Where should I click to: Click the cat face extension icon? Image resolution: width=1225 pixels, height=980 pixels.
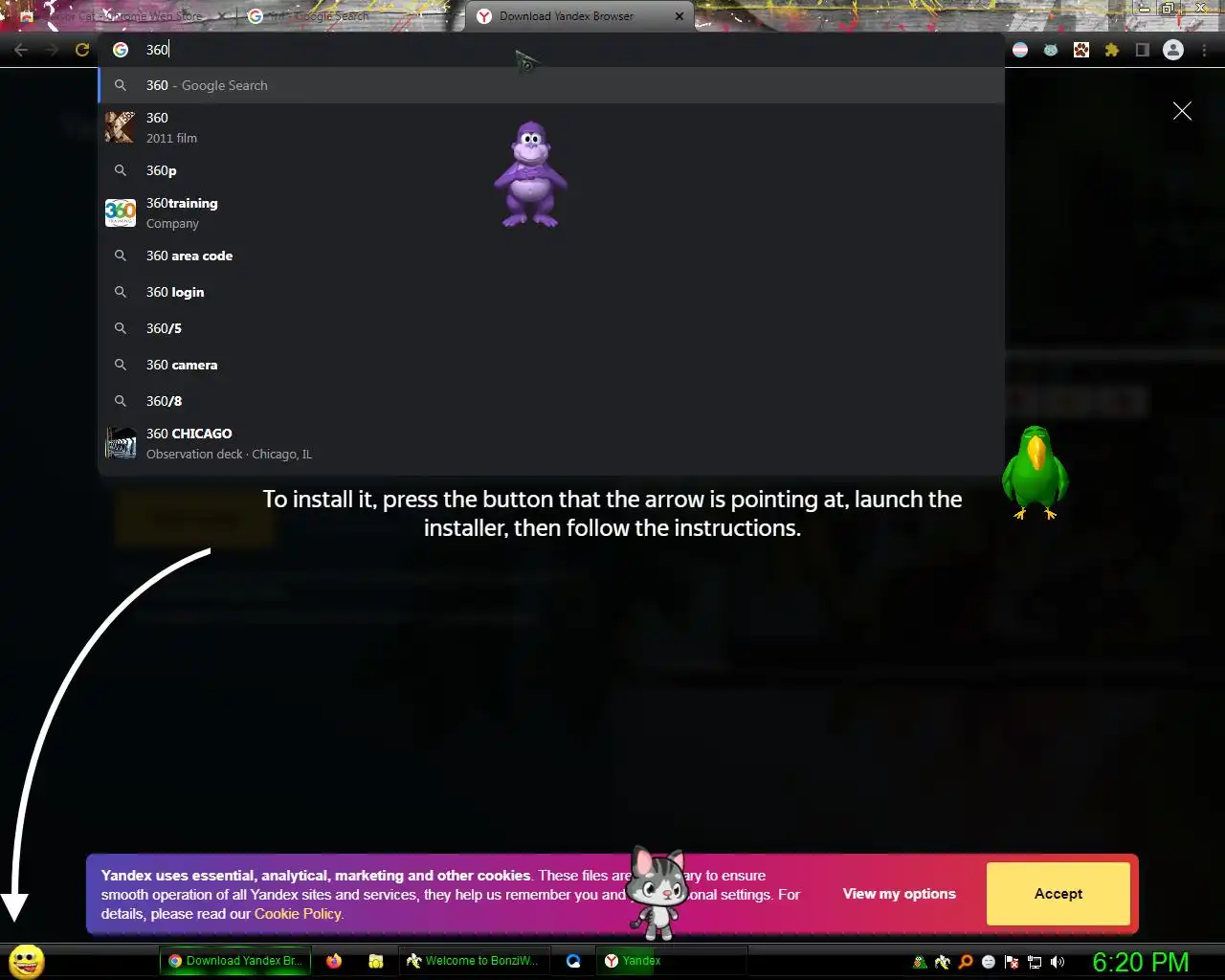point(1051,50)
